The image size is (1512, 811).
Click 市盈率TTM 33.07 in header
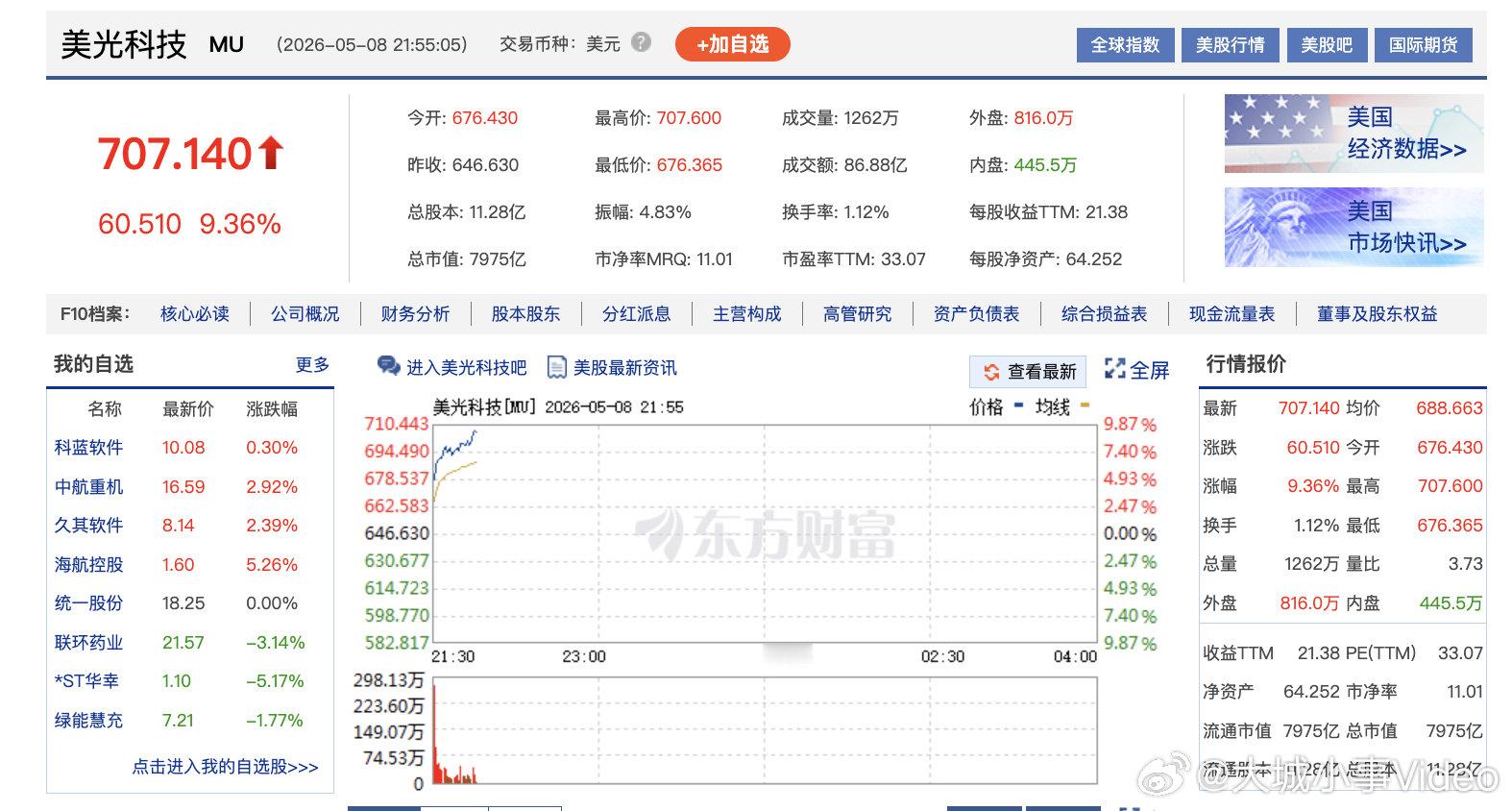point(854,259)
